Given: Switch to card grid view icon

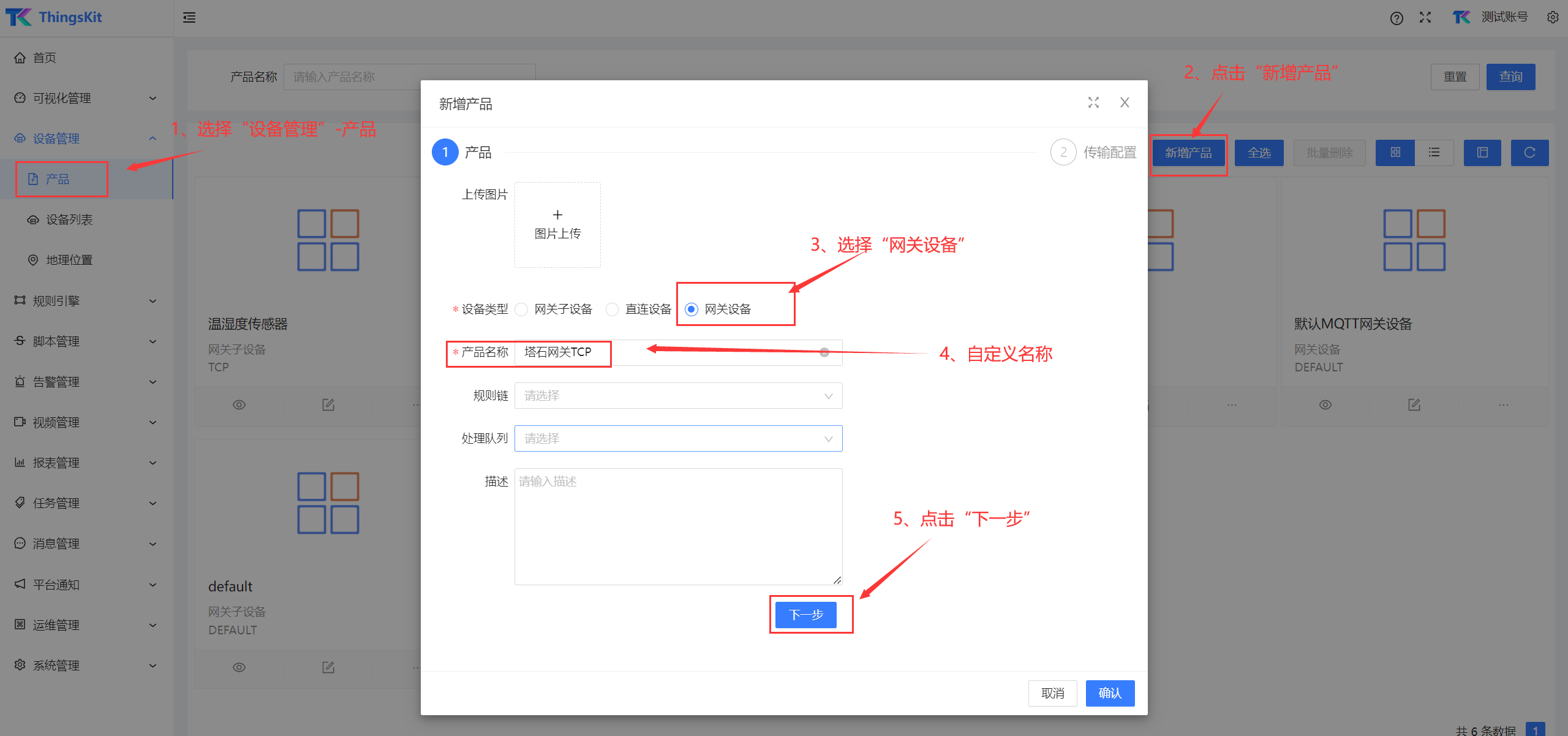Looking at the screenshot, I should (x=1395, y=153).
